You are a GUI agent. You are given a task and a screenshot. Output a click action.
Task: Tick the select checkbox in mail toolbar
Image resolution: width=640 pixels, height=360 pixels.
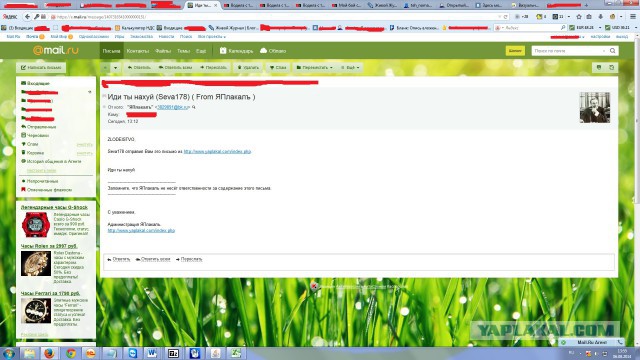[105, 67]
